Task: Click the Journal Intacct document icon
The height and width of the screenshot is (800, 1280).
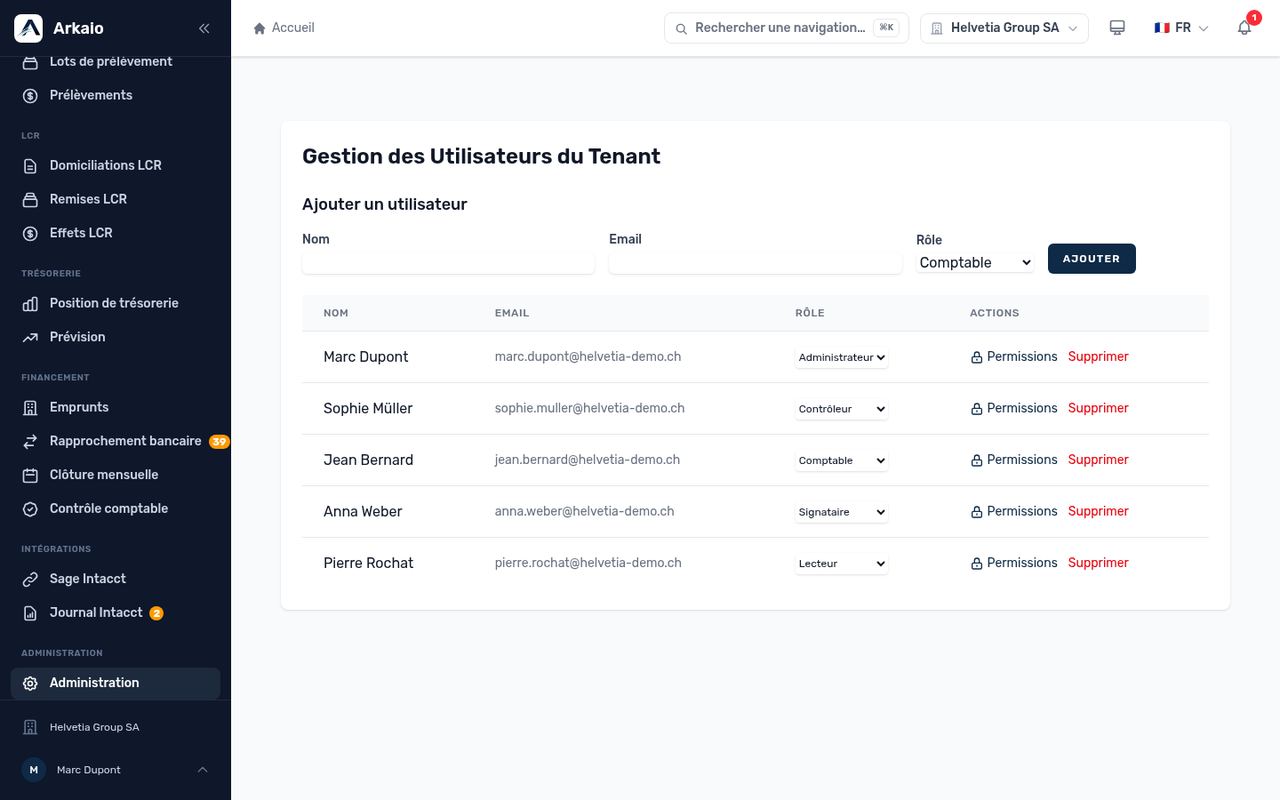Action: point(30,613)
